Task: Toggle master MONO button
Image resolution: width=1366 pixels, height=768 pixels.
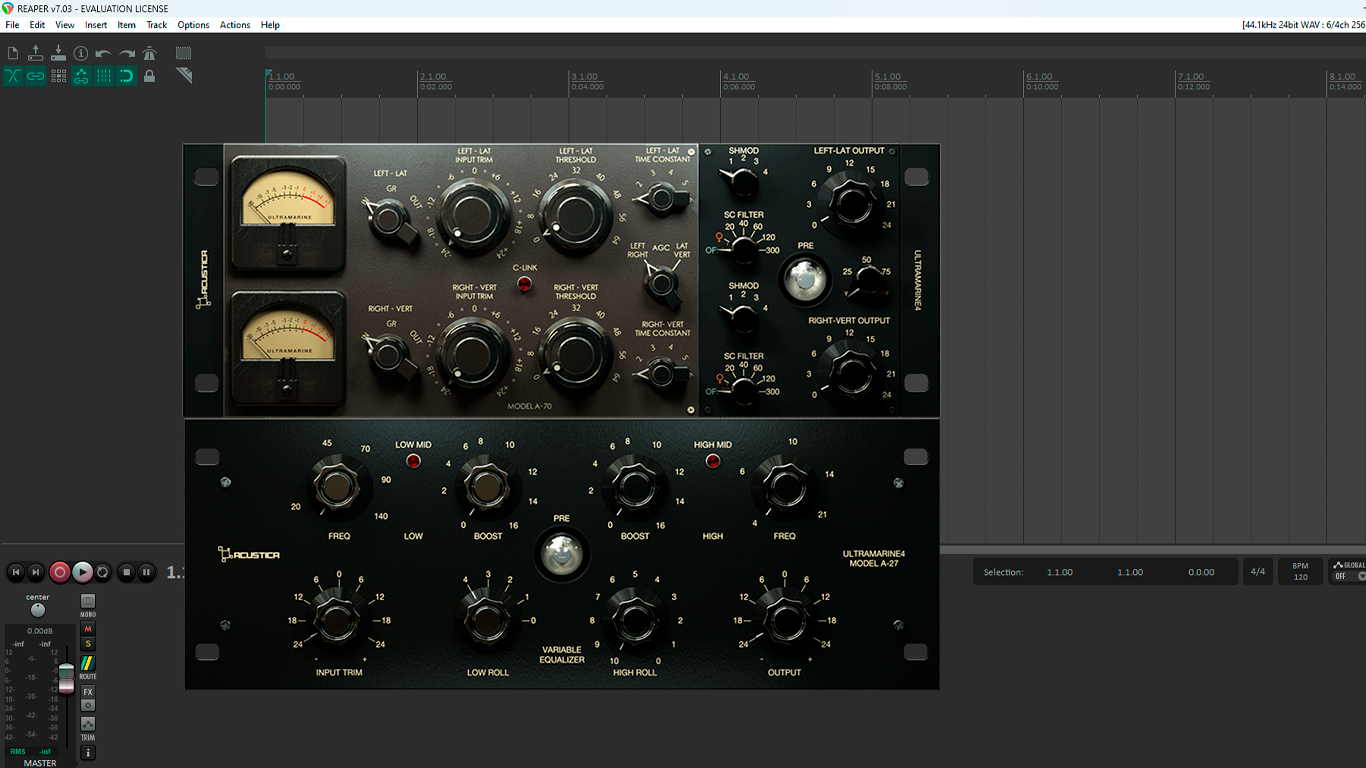Action: [88, 601]
